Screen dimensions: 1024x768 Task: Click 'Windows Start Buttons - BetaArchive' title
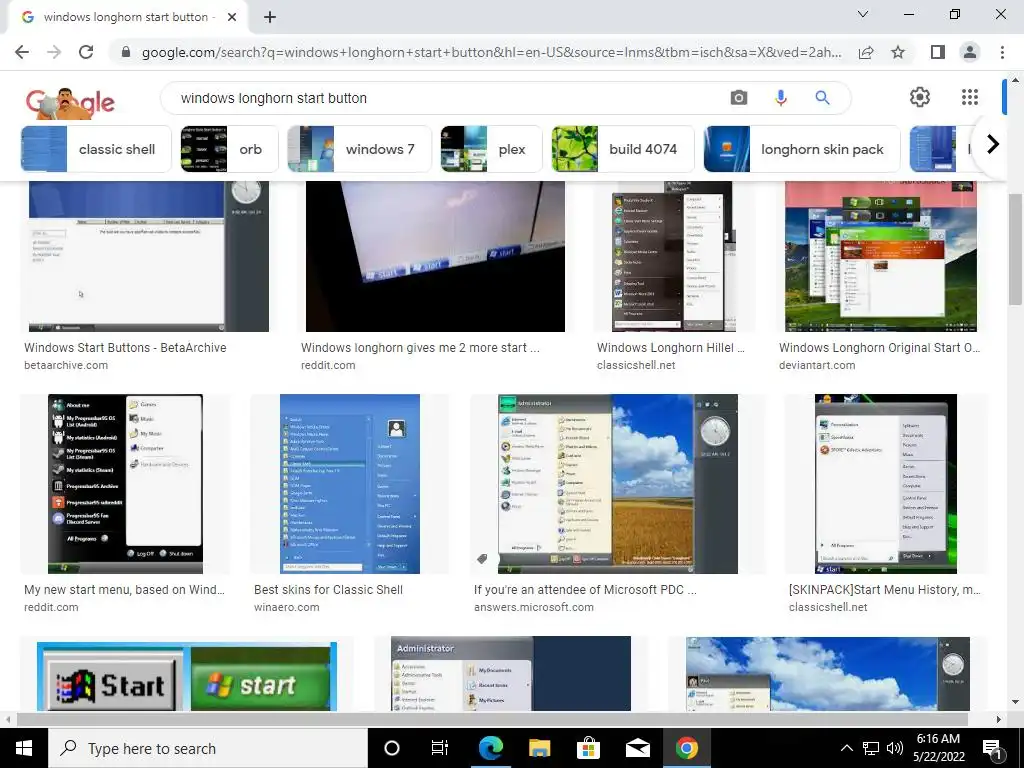click(125, 348)
